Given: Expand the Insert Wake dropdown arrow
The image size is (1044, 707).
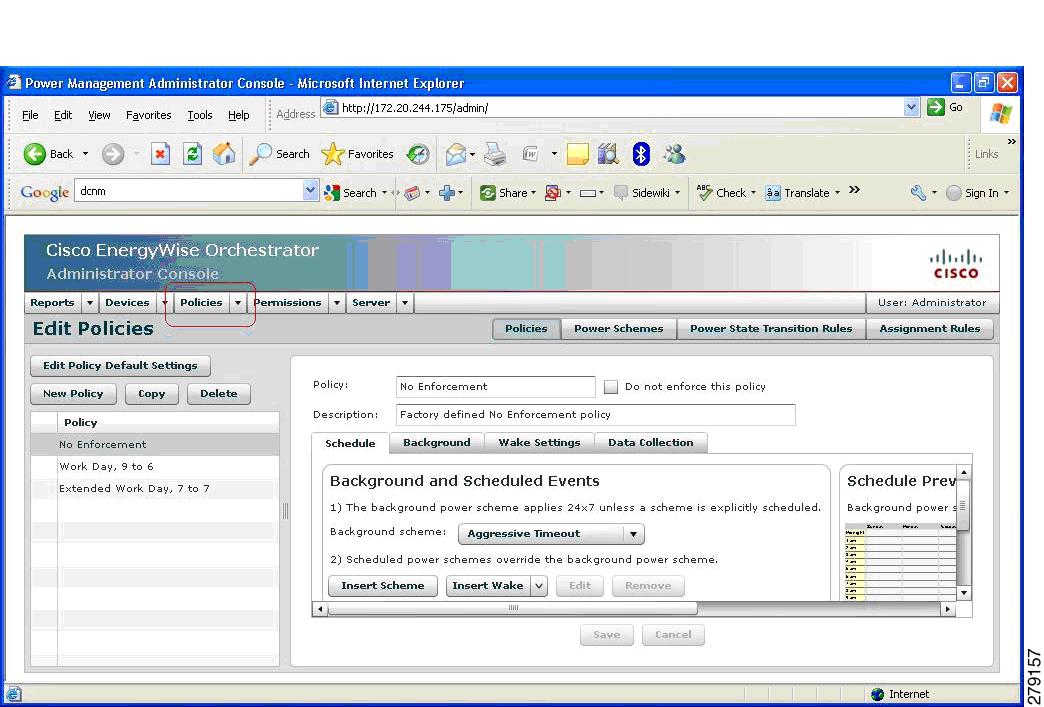Looking at the screenshot, I should click(539, 586).
